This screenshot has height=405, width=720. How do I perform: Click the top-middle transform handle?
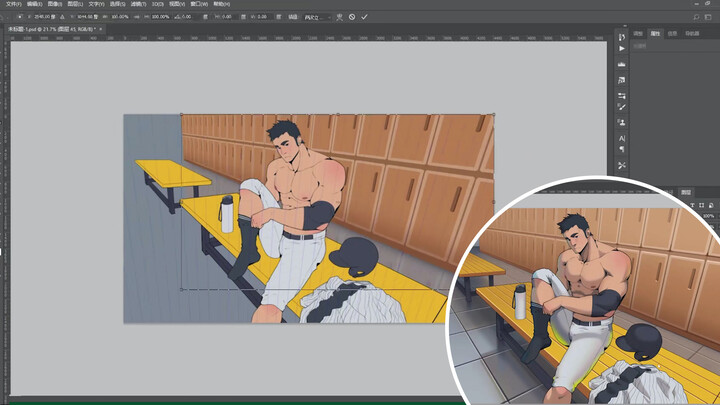(338, 114)
